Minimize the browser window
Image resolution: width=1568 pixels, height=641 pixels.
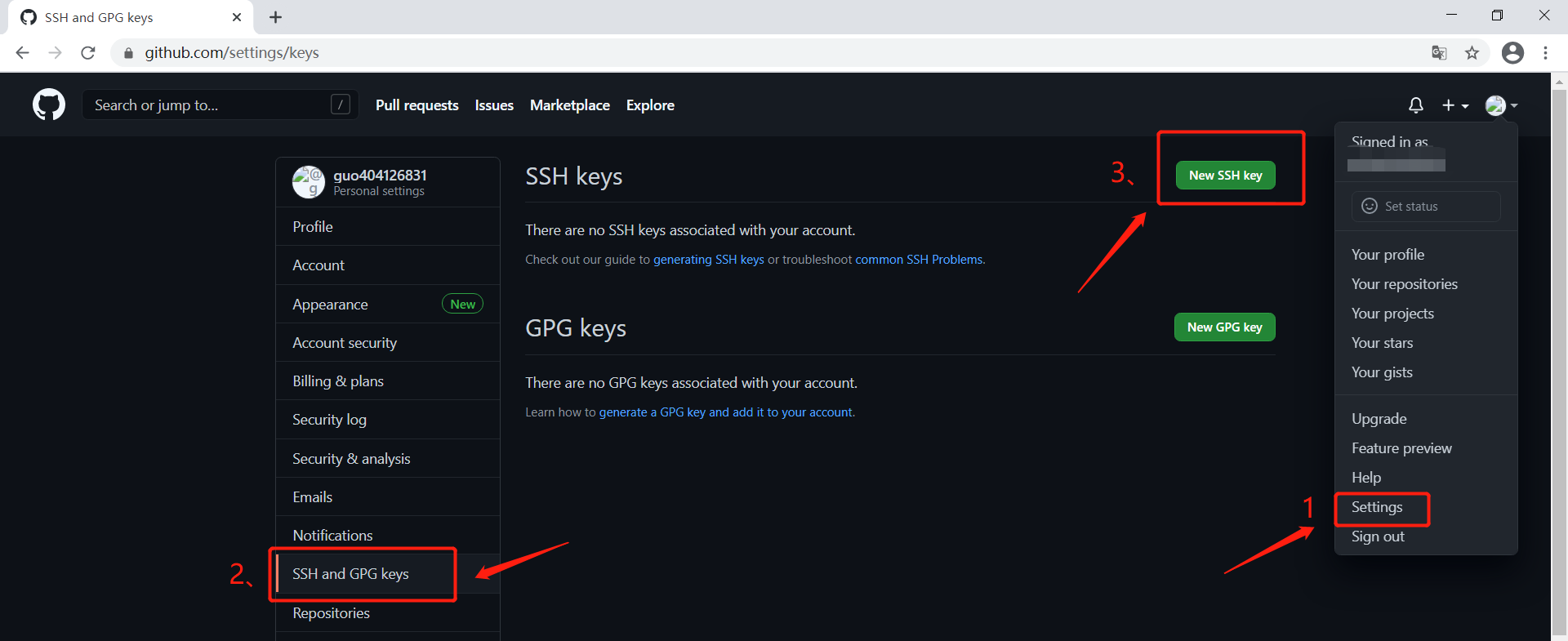1451,15
